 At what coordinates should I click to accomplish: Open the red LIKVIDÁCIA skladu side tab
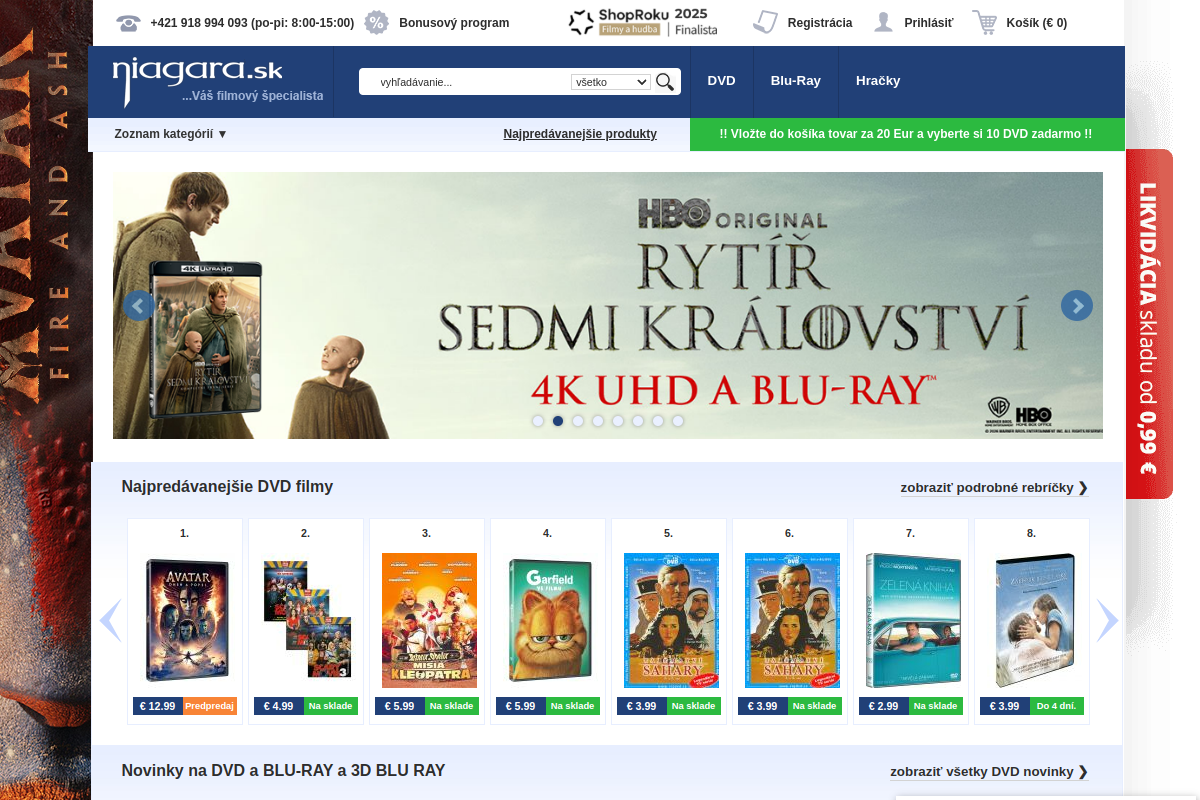[x=1149, y=324]
